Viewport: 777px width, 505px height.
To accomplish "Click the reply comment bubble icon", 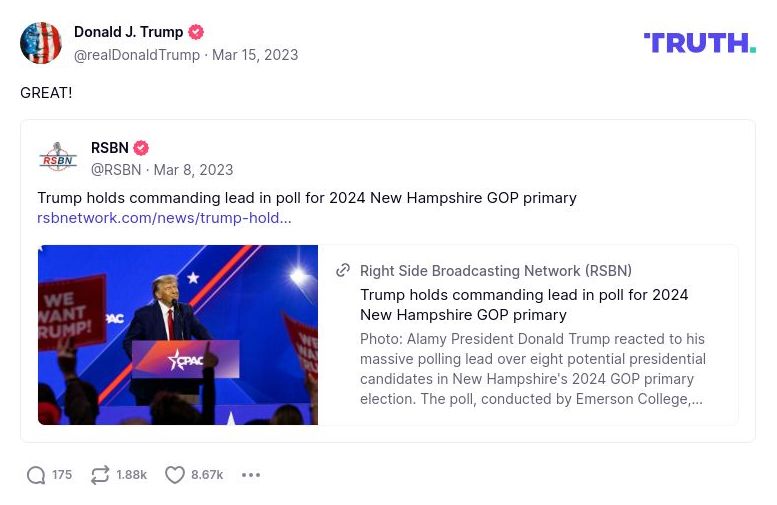I will 36,475.
